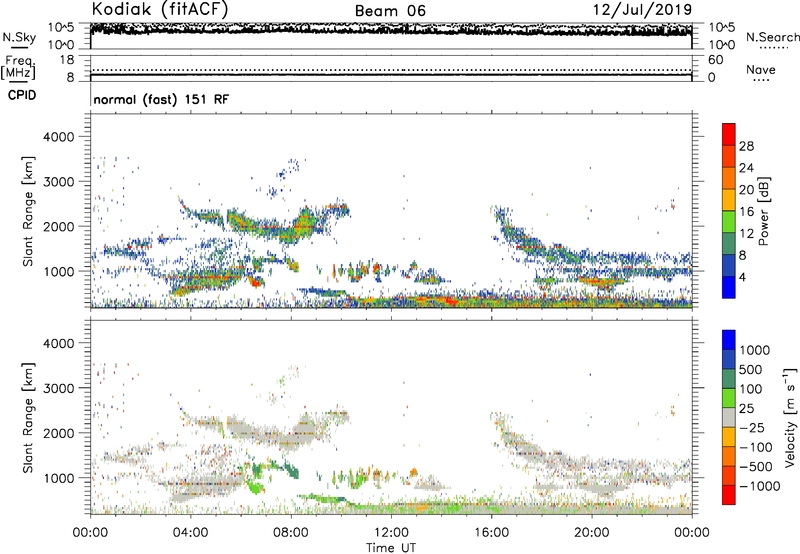Click the red bottom segment of Velocity color bar

(x=729, y=495)
